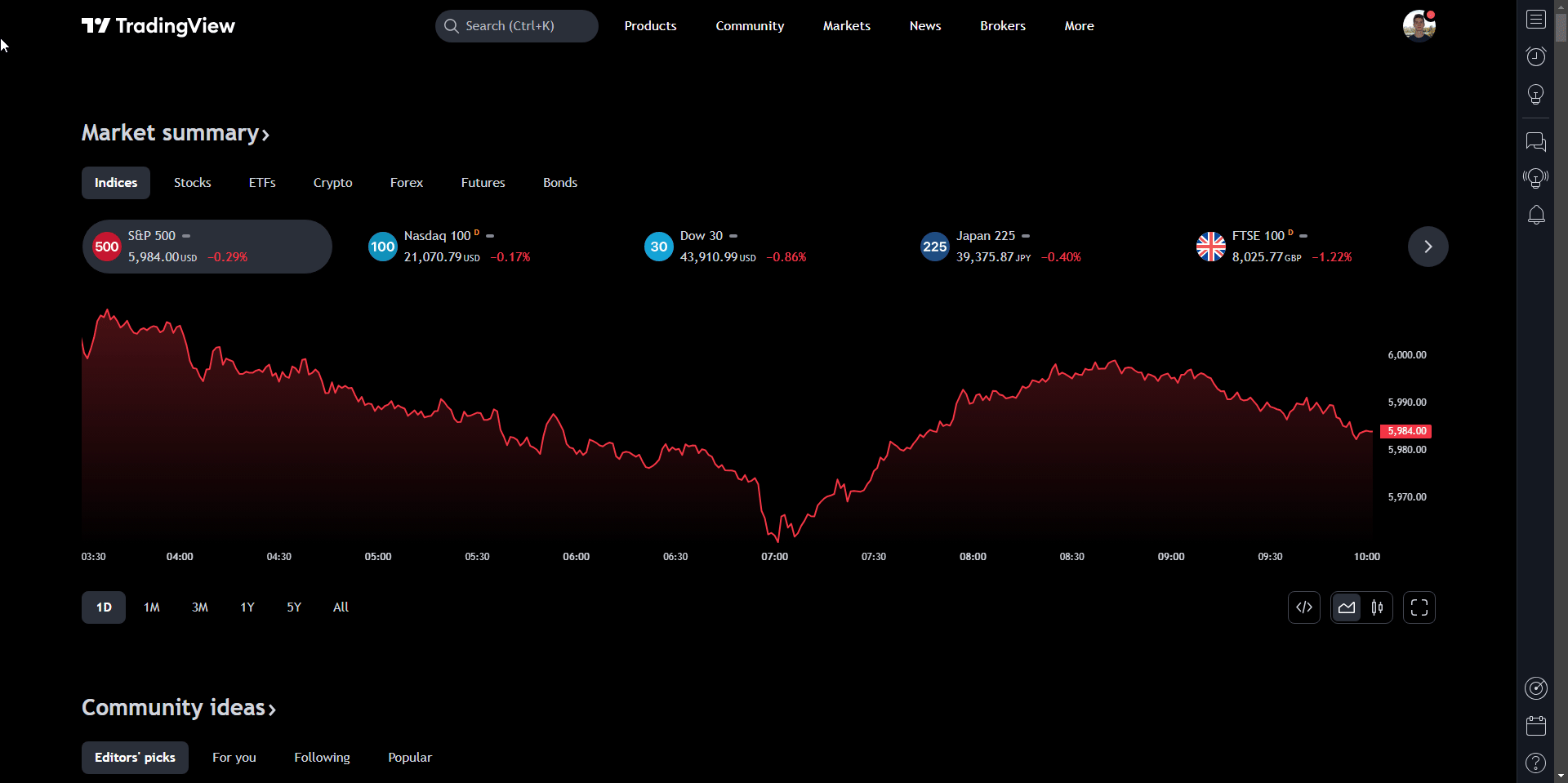Click the scrollbar down arrow
The width and height of the screenshot is (1568, 783).
[x=1561, y=776]
